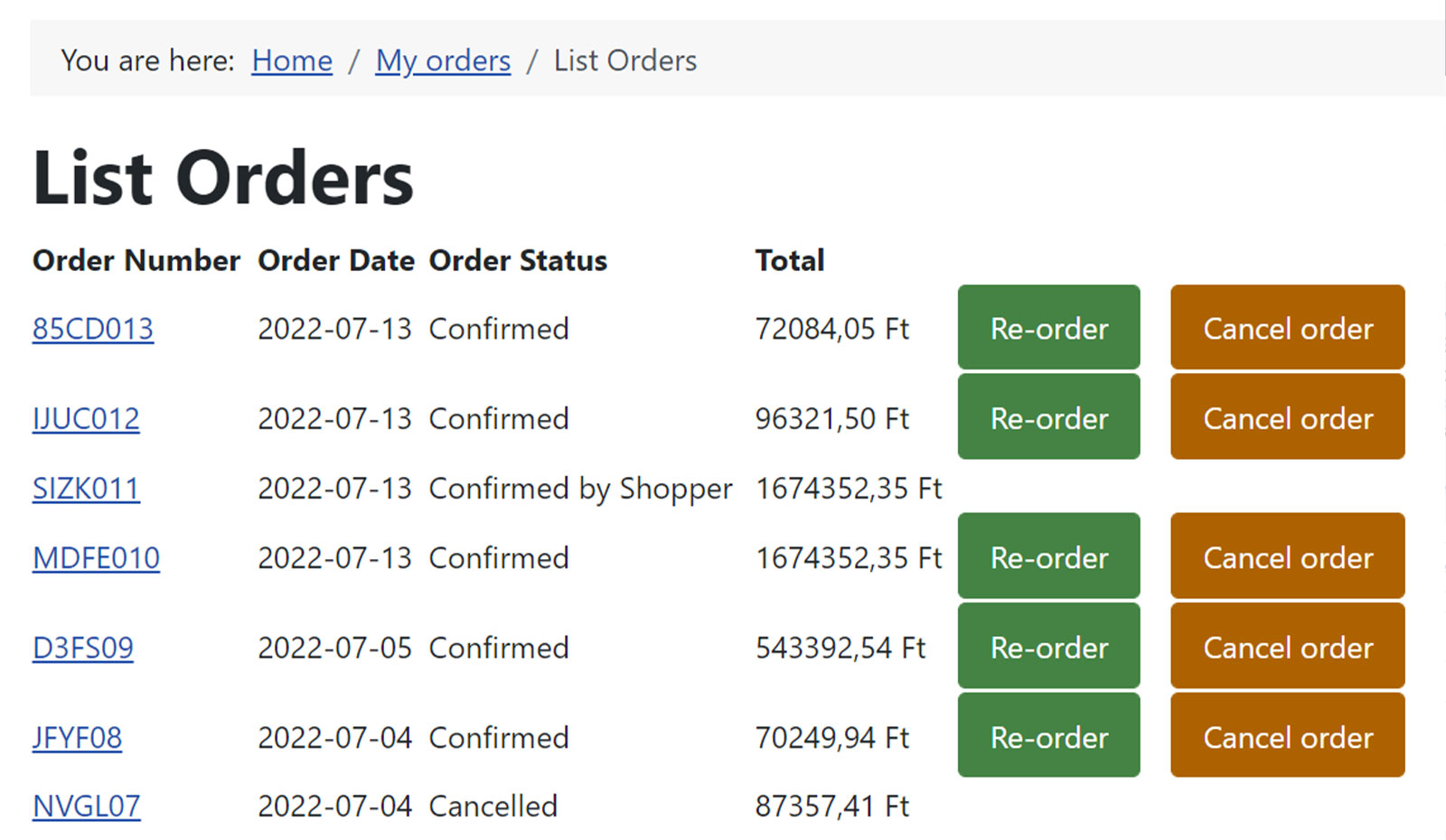
Task: Open order D3FS09 details
Action: click(x=83, y=648)
